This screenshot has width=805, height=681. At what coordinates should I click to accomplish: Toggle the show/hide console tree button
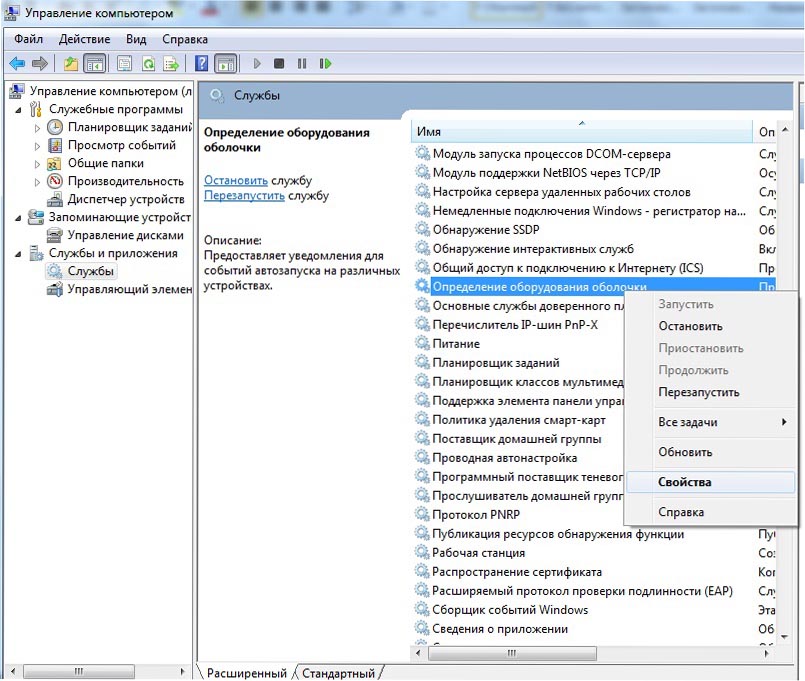(95, 64)
